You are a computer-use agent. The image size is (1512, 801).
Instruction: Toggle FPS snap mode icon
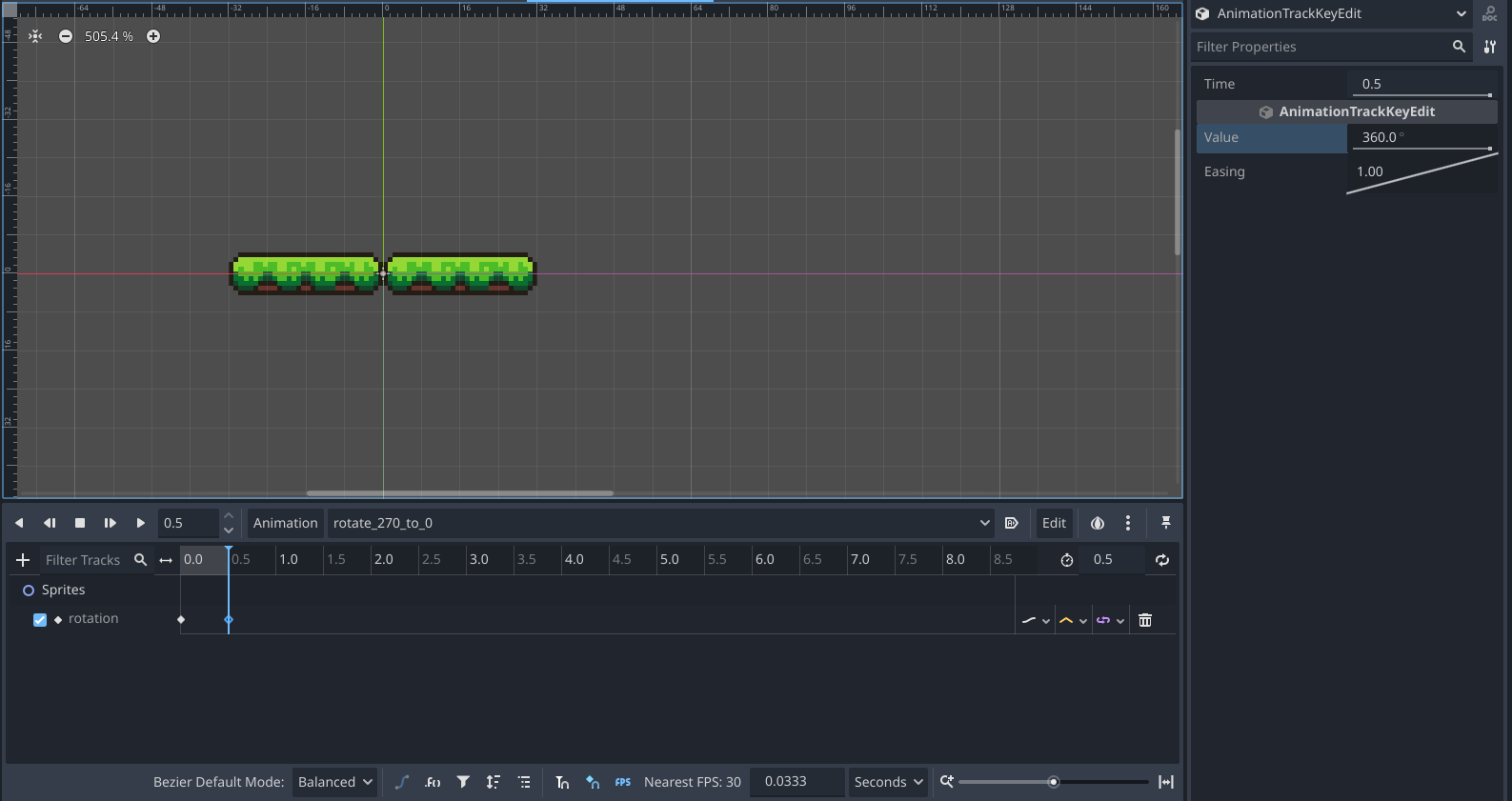coord(622,782)
